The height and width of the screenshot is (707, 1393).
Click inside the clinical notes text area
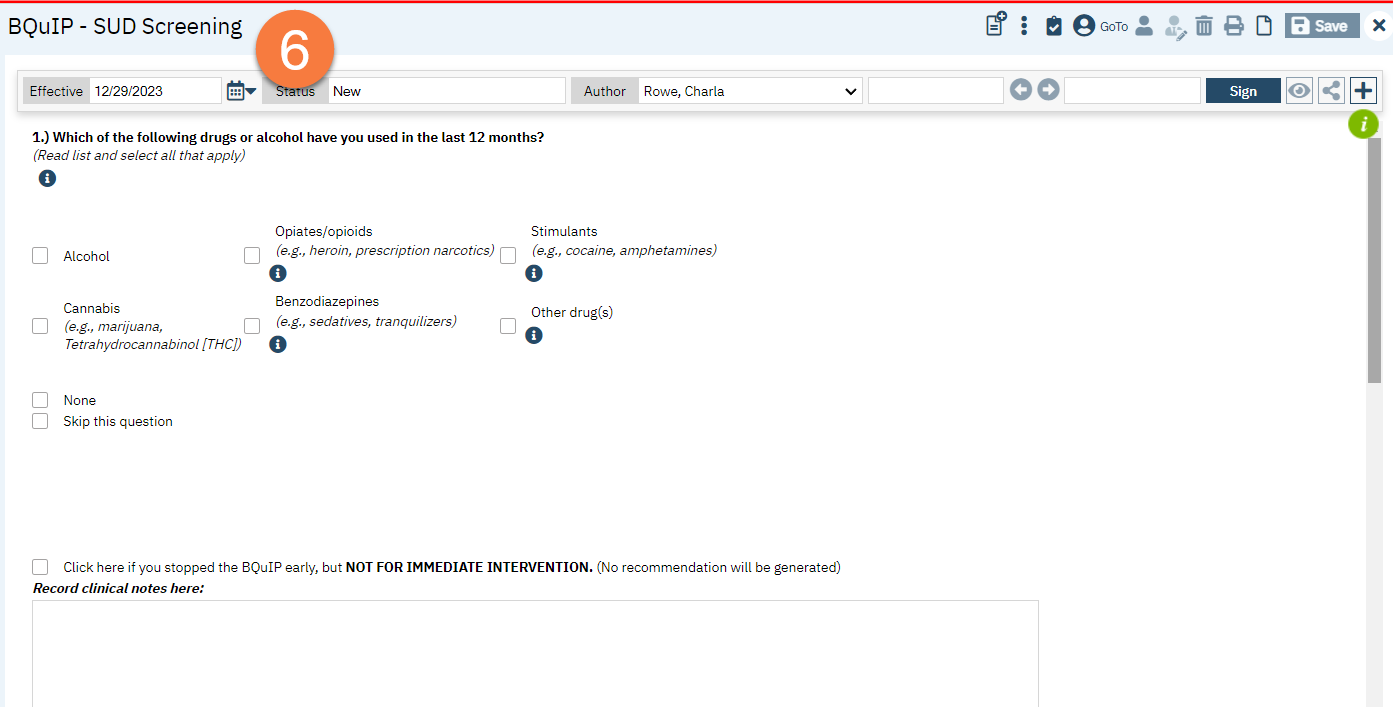[535, 650]
